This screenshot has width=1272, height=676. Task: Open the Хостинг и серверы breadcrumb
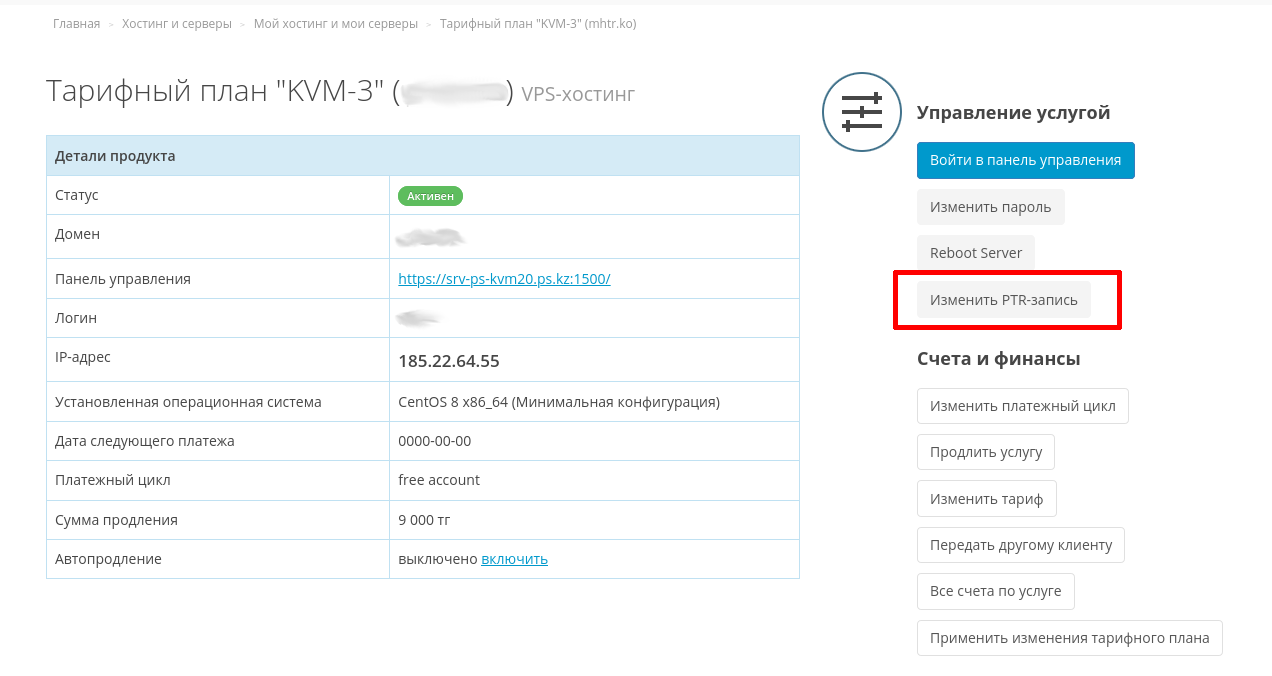click(x=177, y=23)
